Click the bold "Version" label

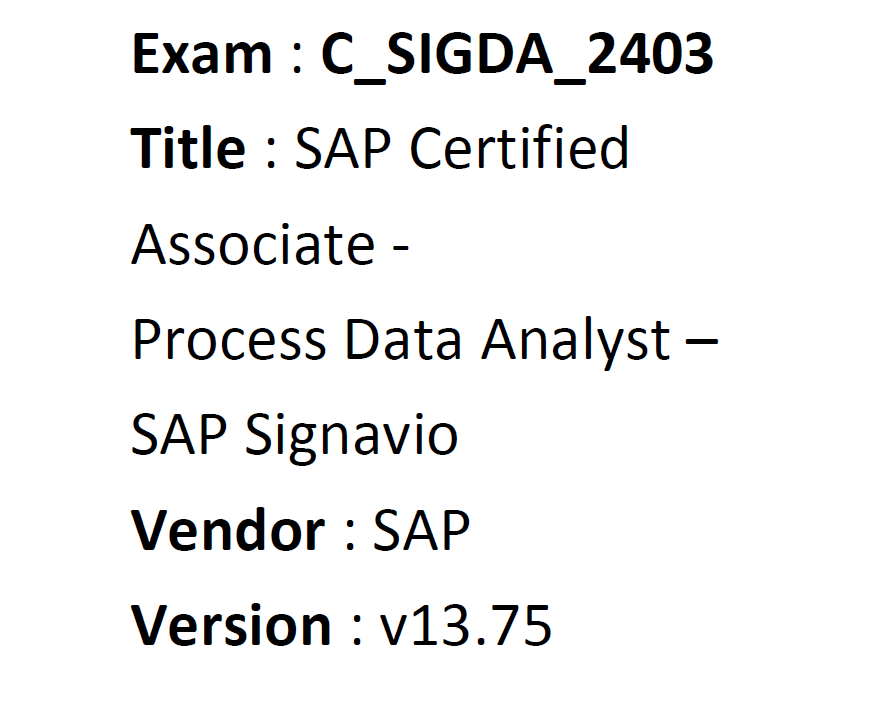coord(231,625)
